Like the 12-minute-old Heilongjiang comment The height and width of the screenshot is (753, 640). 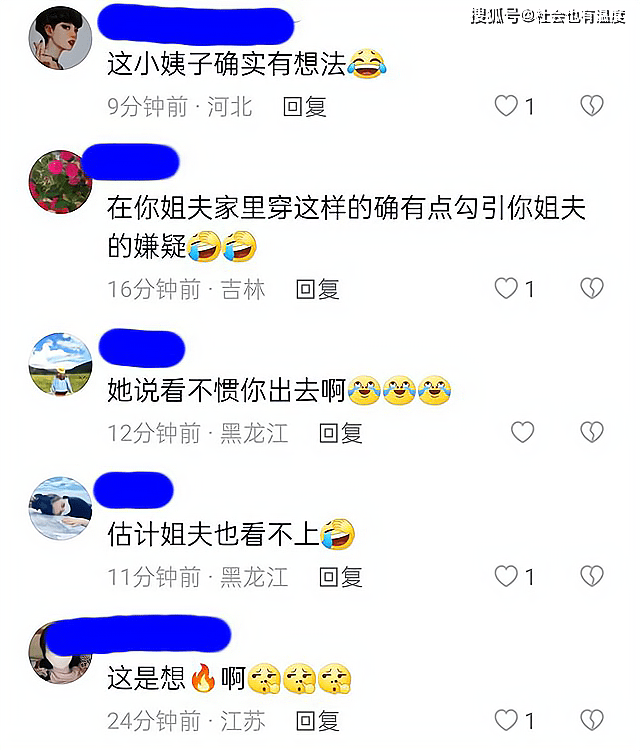pyautogui.click(x=522, y=432)
